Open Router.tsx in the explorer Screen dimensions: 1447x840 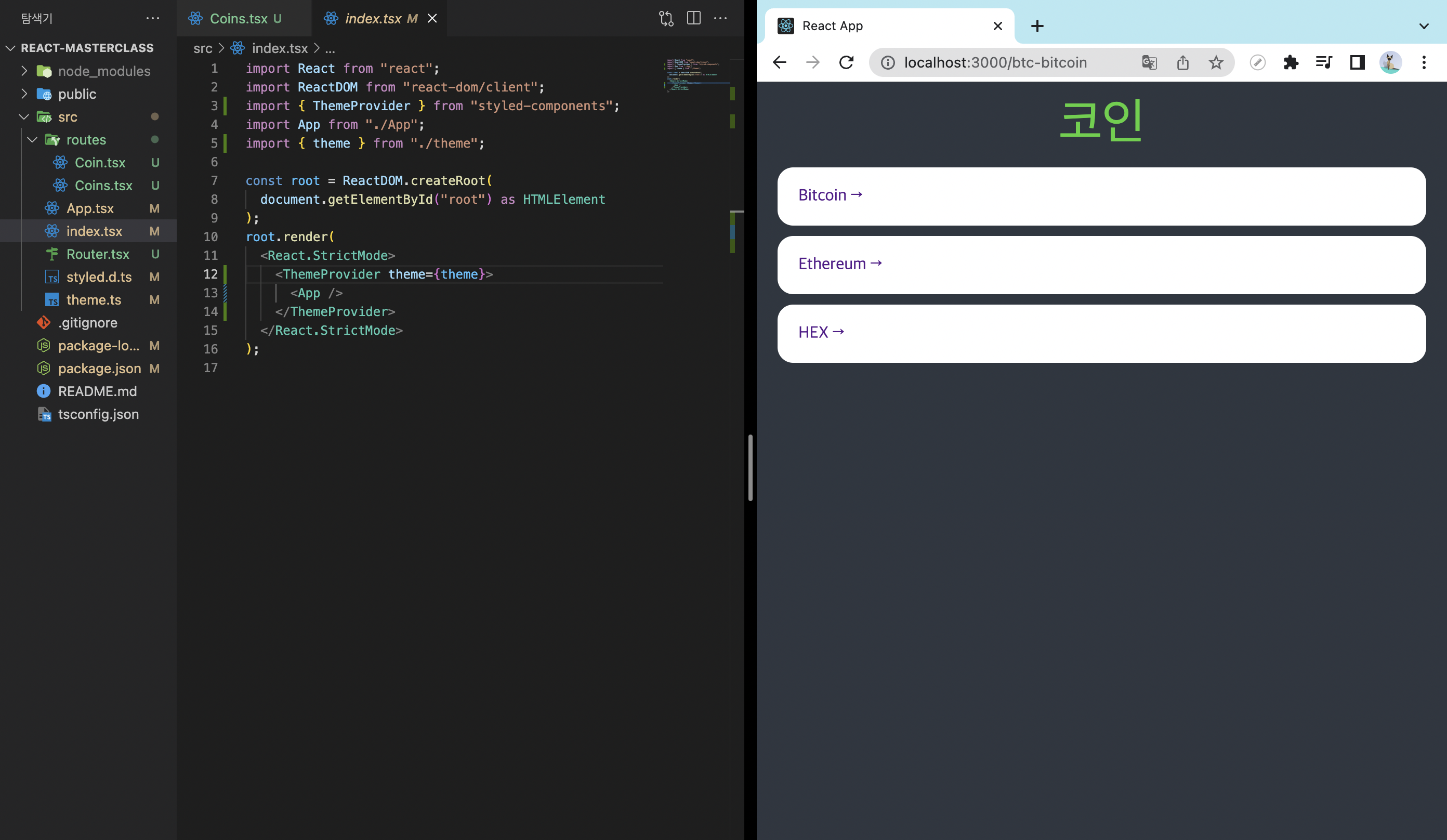(x=98, y=254)
